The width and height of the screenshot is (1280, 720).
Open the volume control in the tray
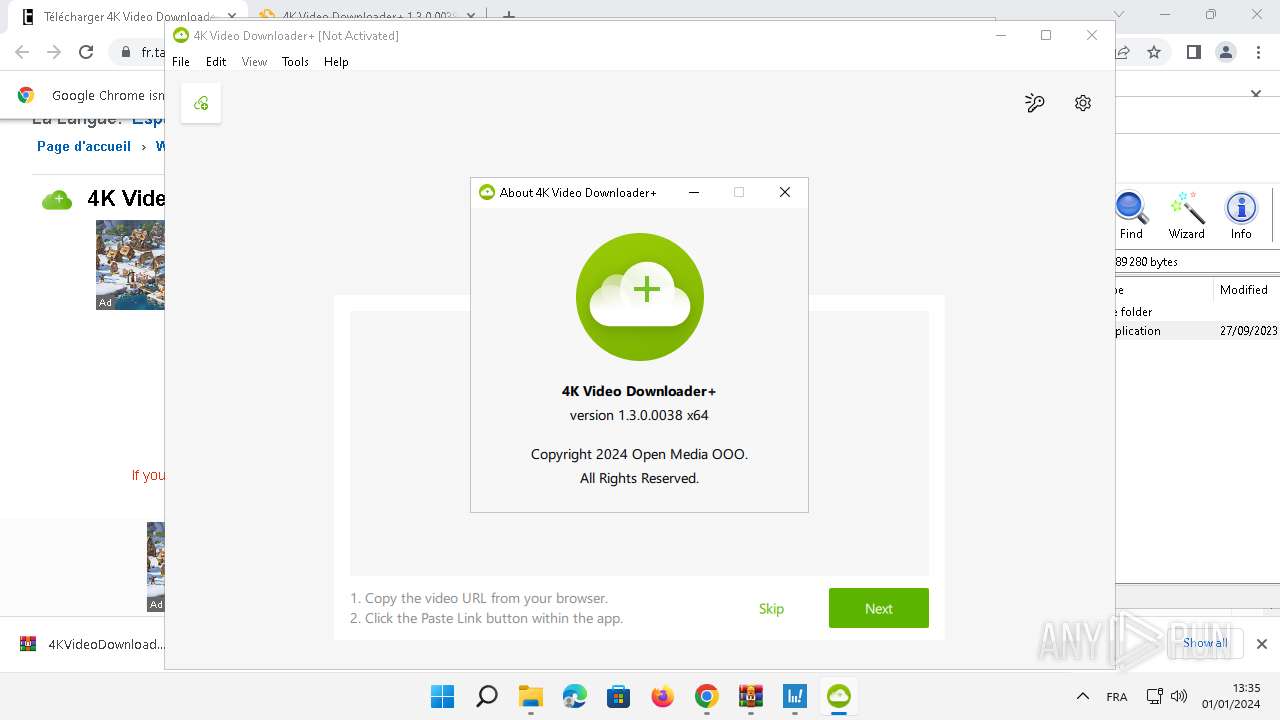point(1179,696)
